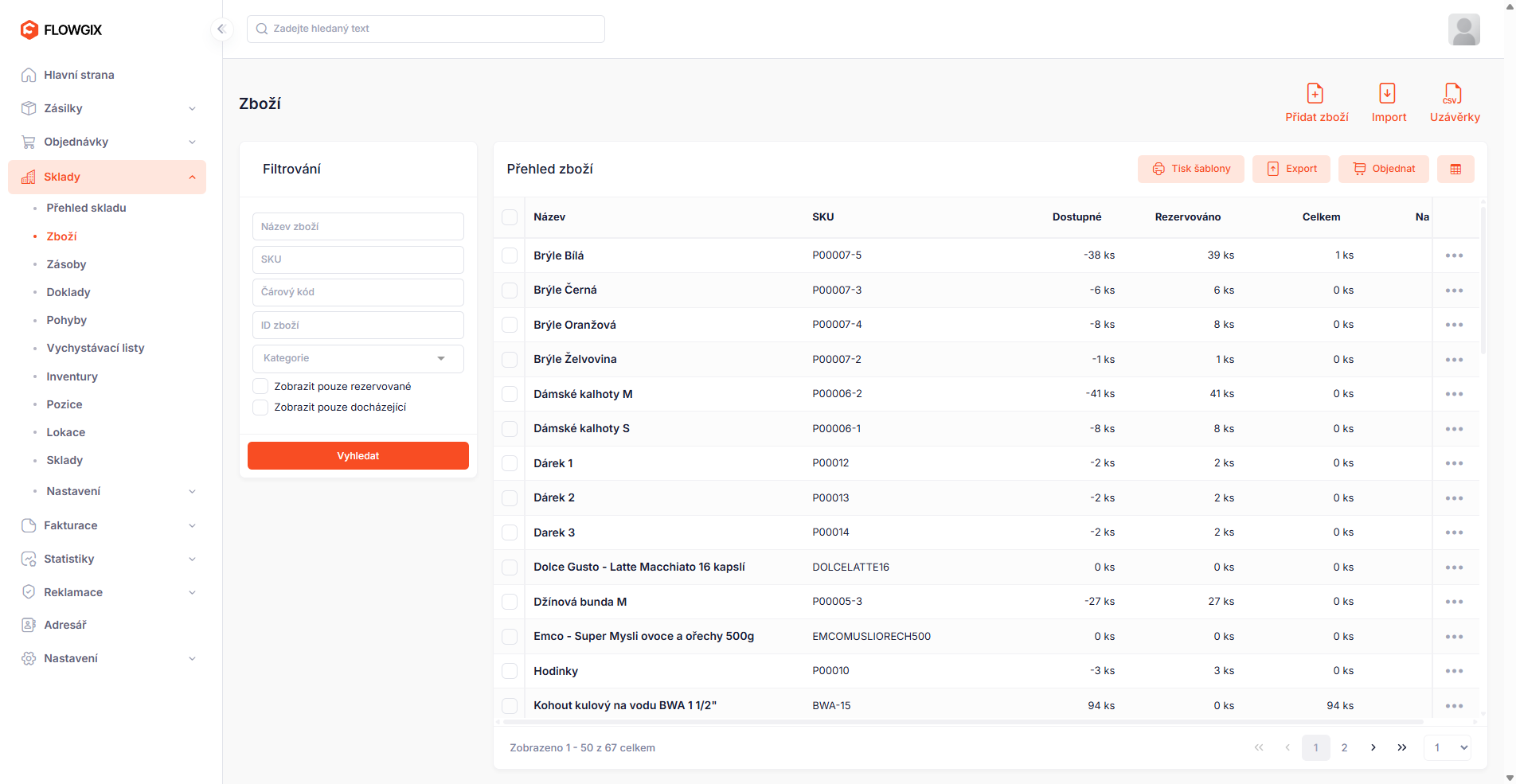Screen dimensions: 1516x784
Task: Go to the last page of results
Action: tap(1401, 747)
